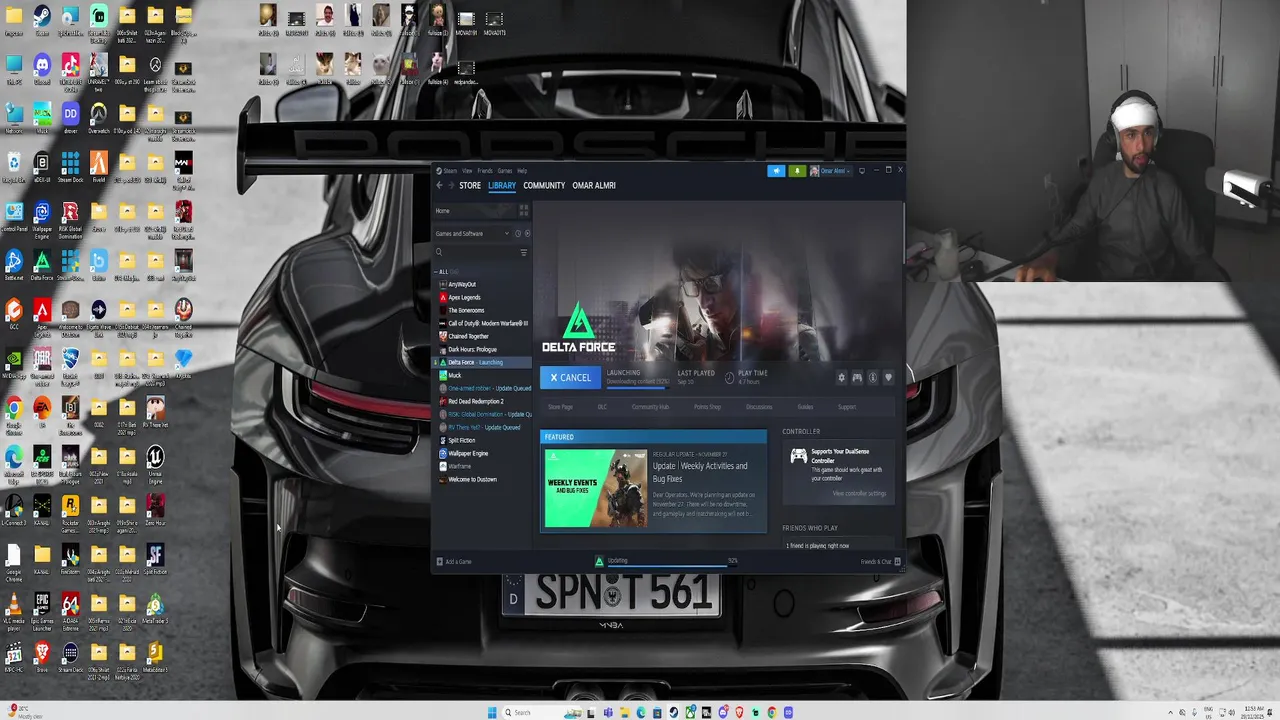Select Dark Hours: Prologue in library
Viewport: 1280px width, 720px height.
pyautogui.click(x=472, y=350)
